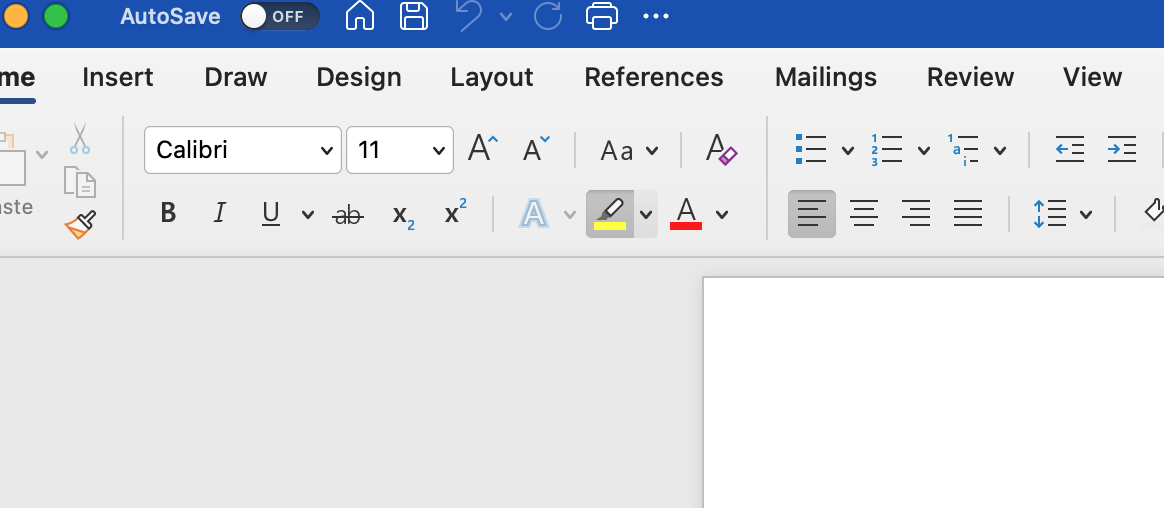
Task: Switch to the References tab
Action: tap(654, 77)
